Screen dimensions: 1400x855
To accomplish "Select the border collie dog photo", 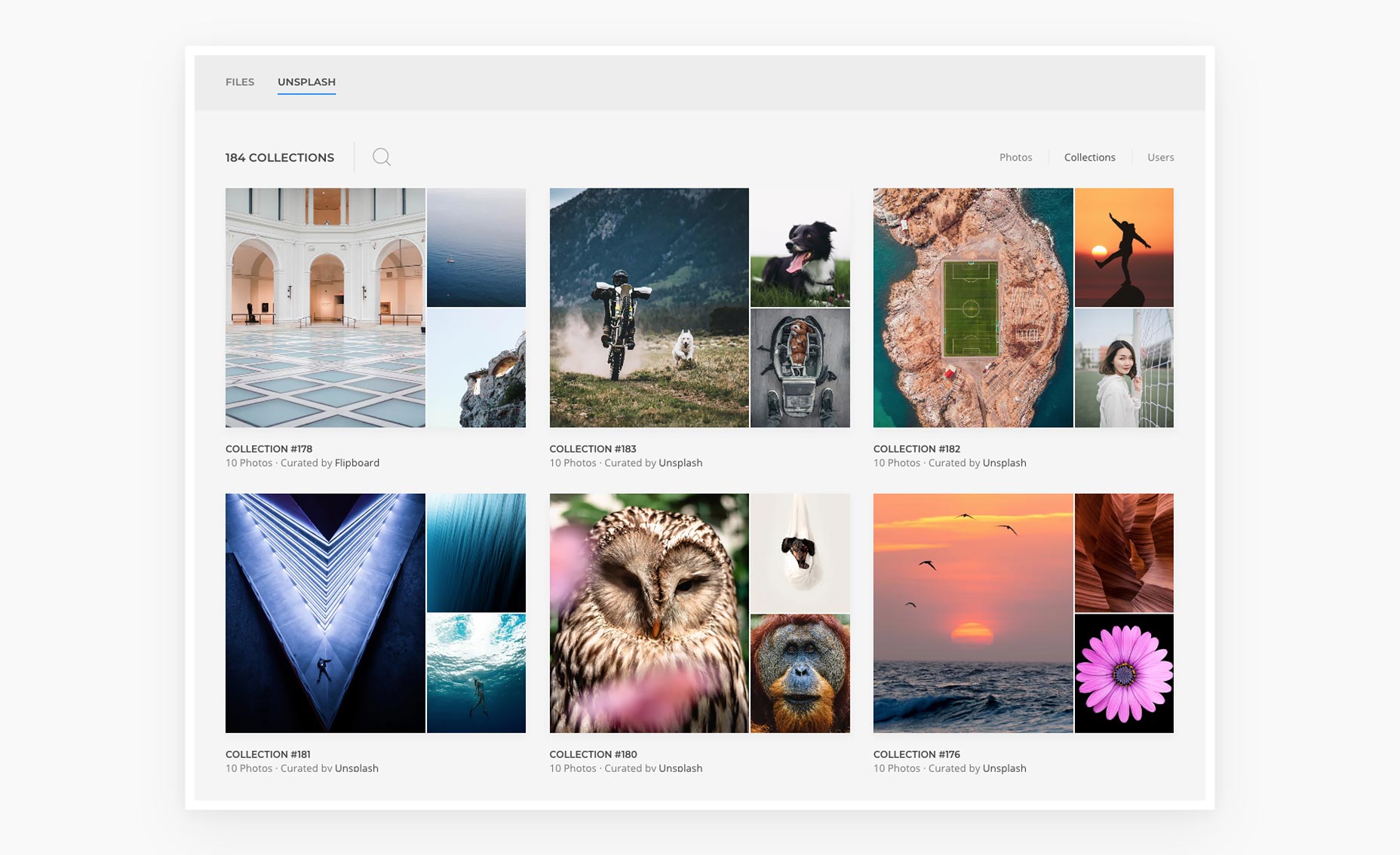I will 800,247.
